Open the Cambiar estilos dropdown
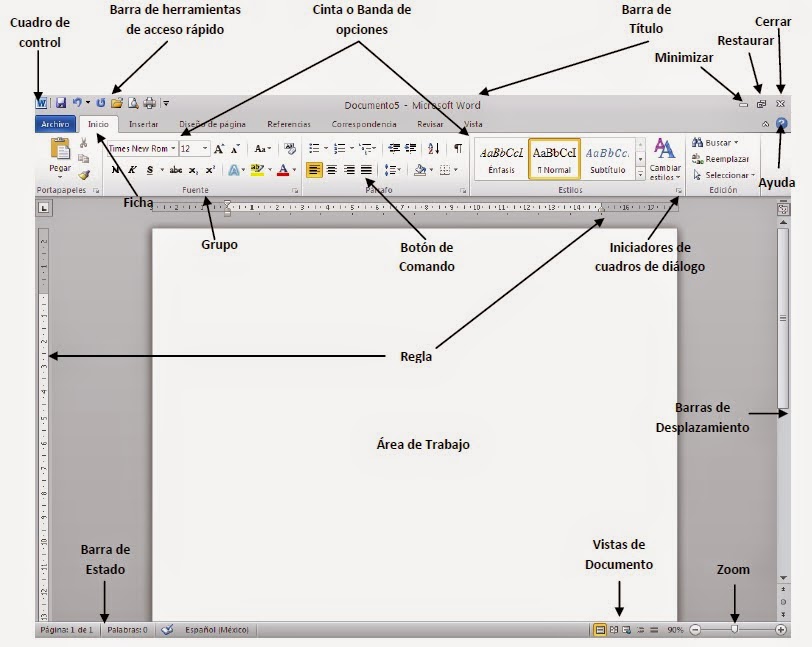The image size is (812, 647). pos(666,160)
